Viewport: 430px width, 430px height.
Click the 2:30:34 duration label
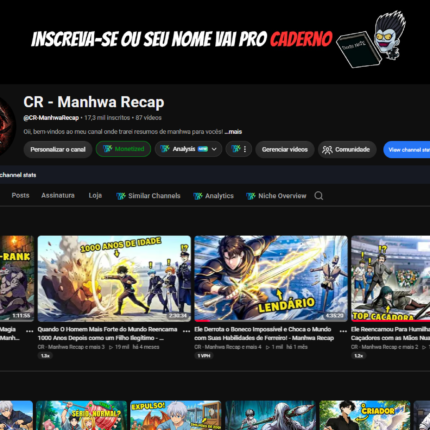[178, 316]
